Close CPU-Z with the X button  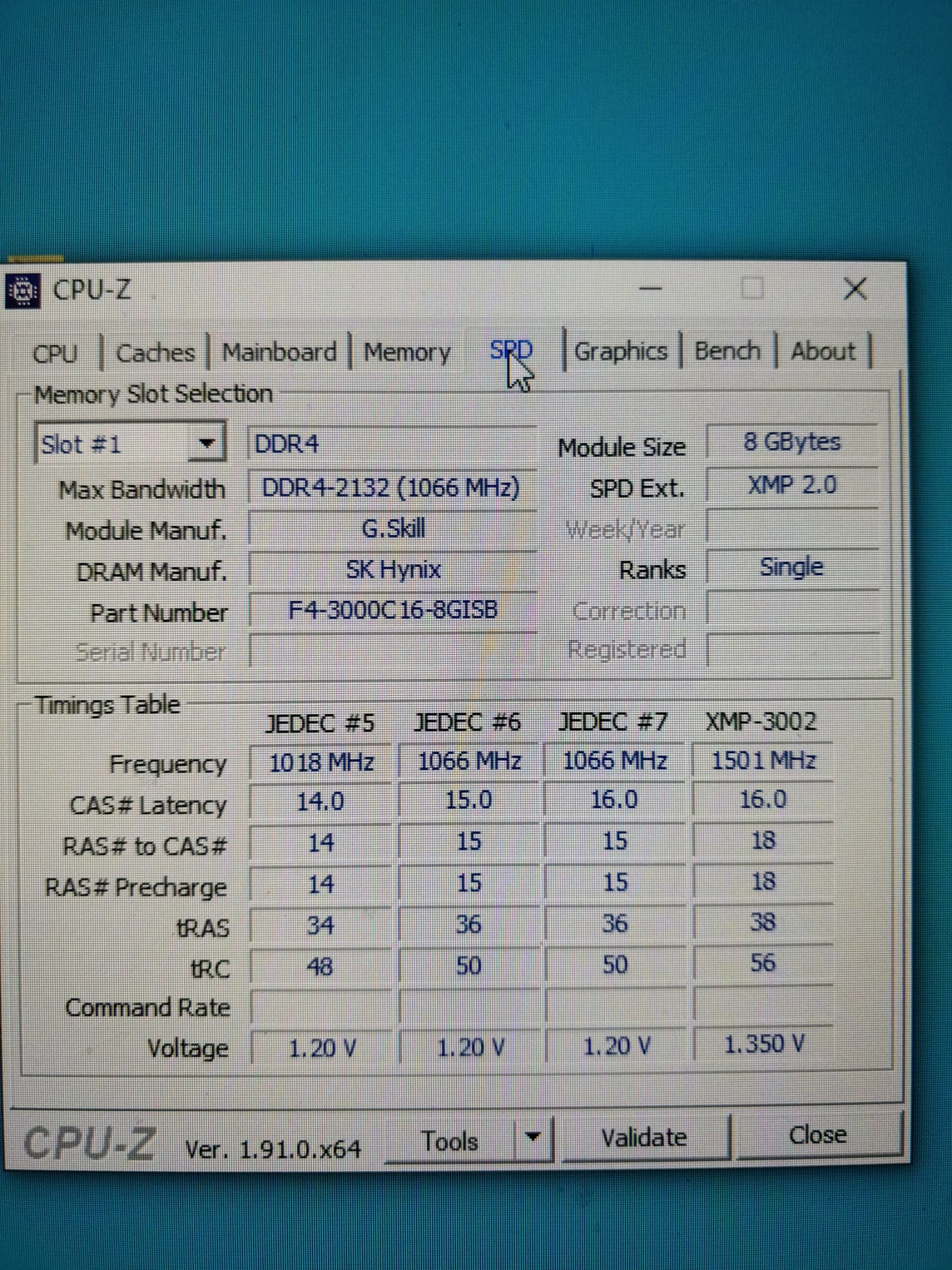tap(855, 288)
